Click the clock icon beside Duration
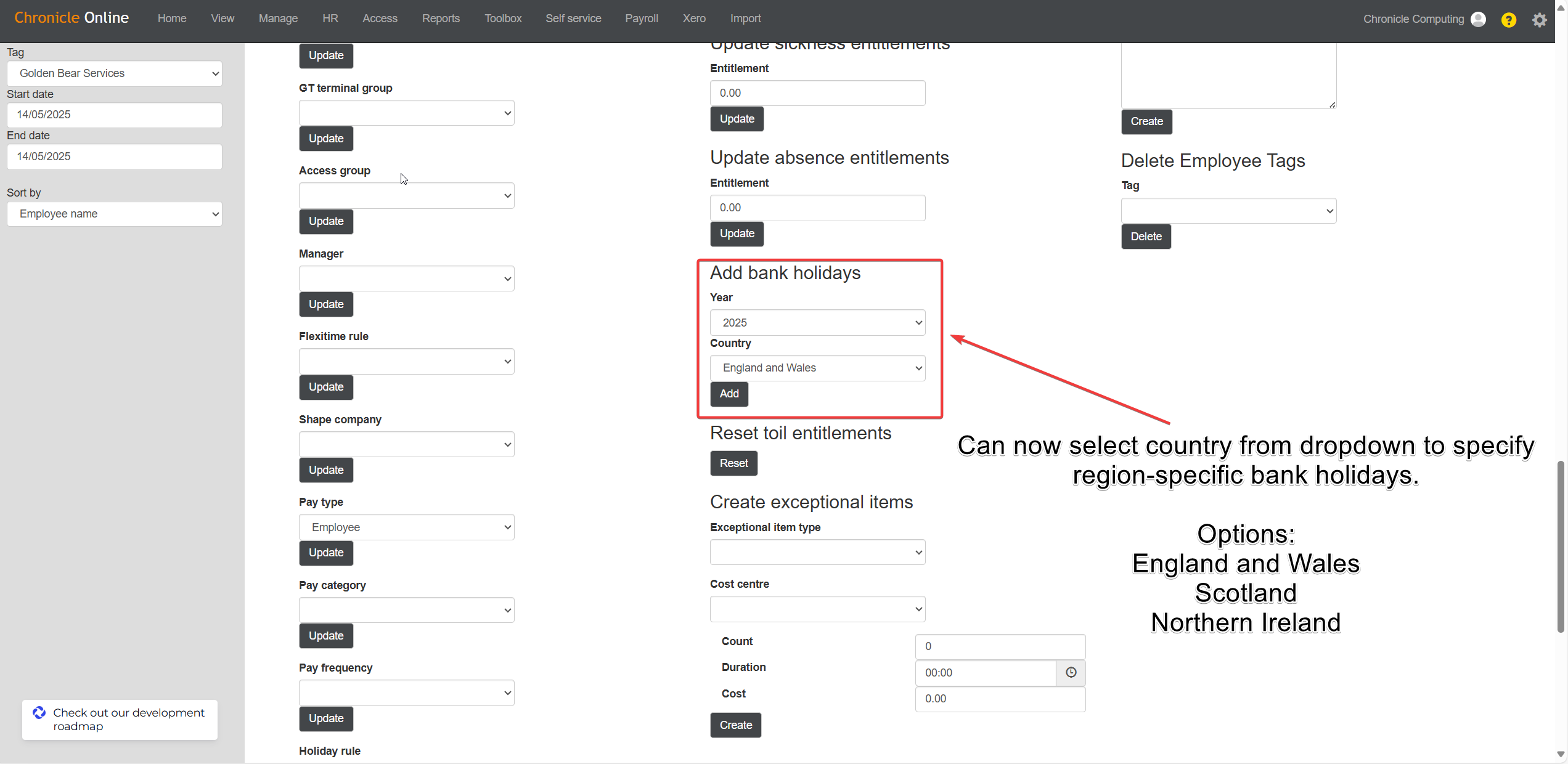This screenshot has width=1568, height=764. [1071, 672]
